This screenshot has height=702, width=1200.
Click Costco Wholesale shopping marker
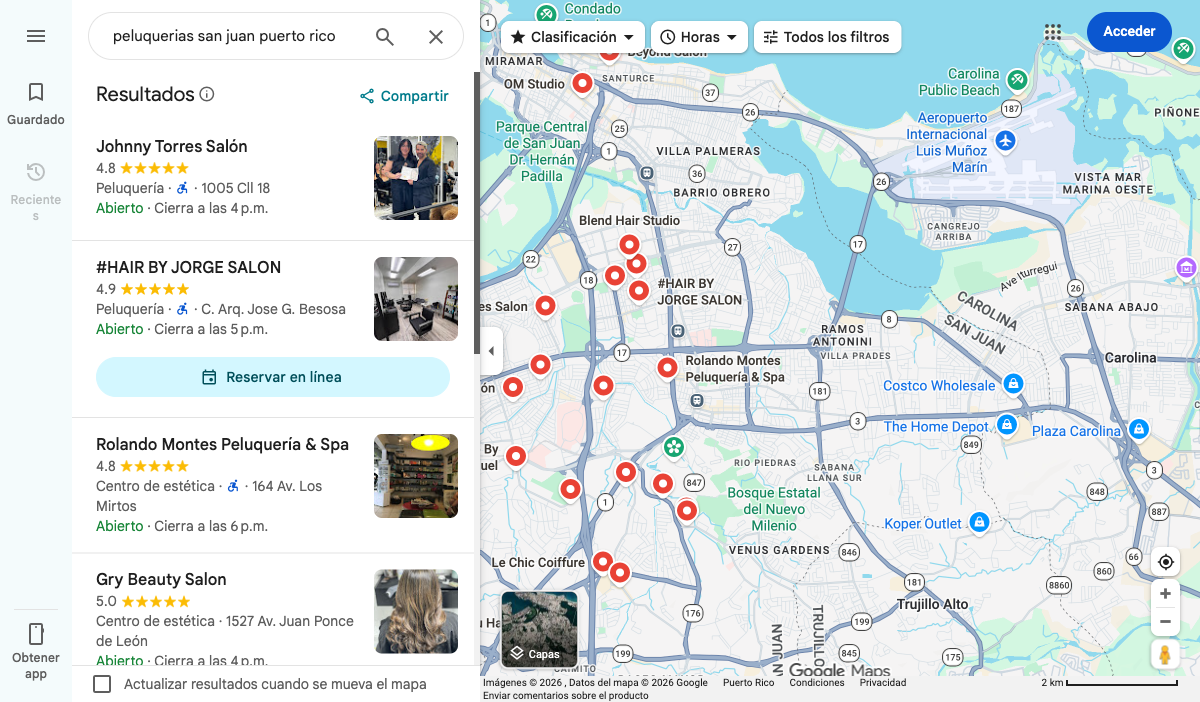tap(1013, 384)
